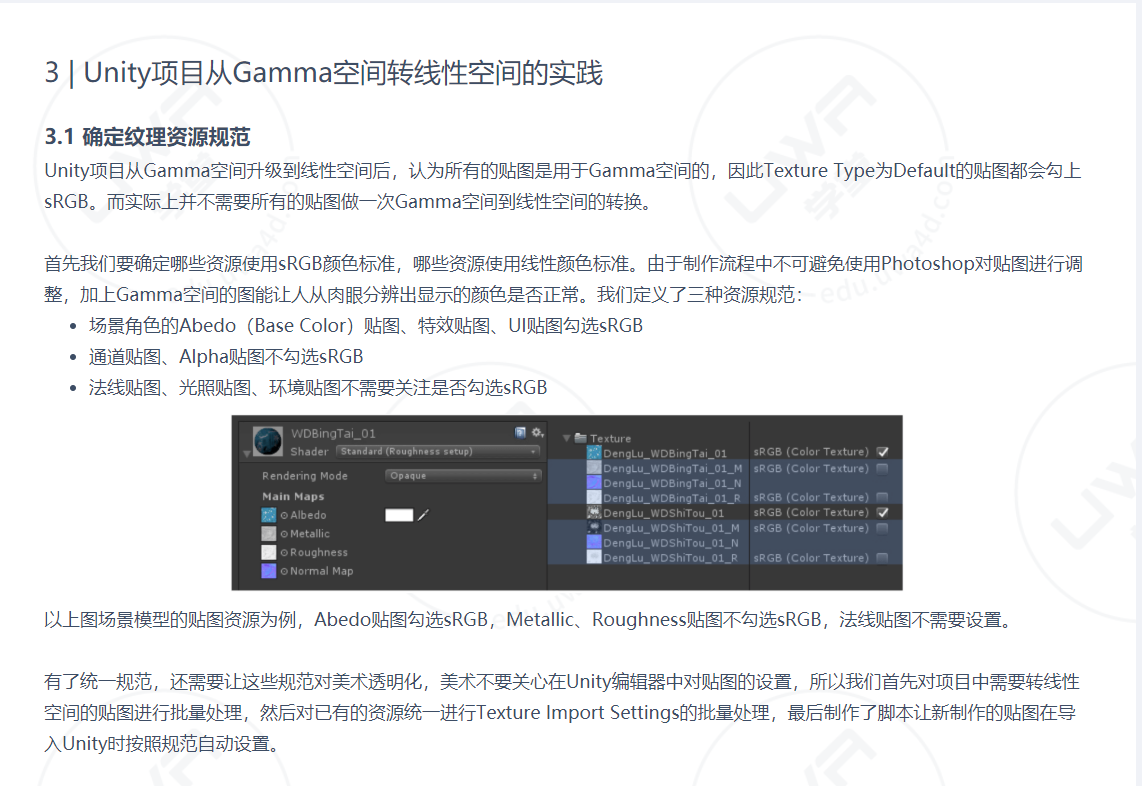1142x786 pixels.
Task: Select the DengLu_WDShiTou_01_M file name
Action: pos(672,528)
